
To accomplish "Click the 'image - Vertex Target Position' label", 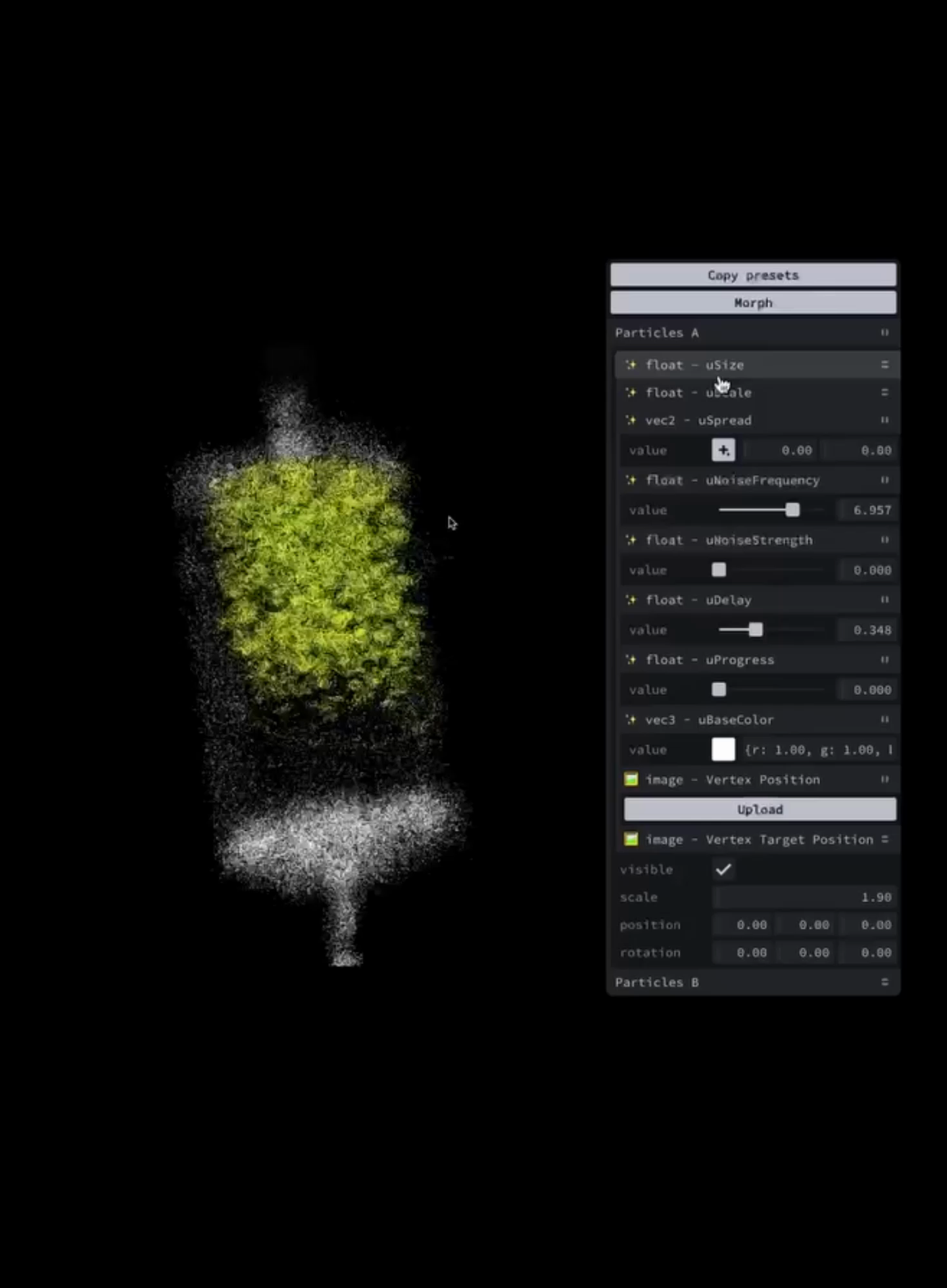I will pos(759,839).
